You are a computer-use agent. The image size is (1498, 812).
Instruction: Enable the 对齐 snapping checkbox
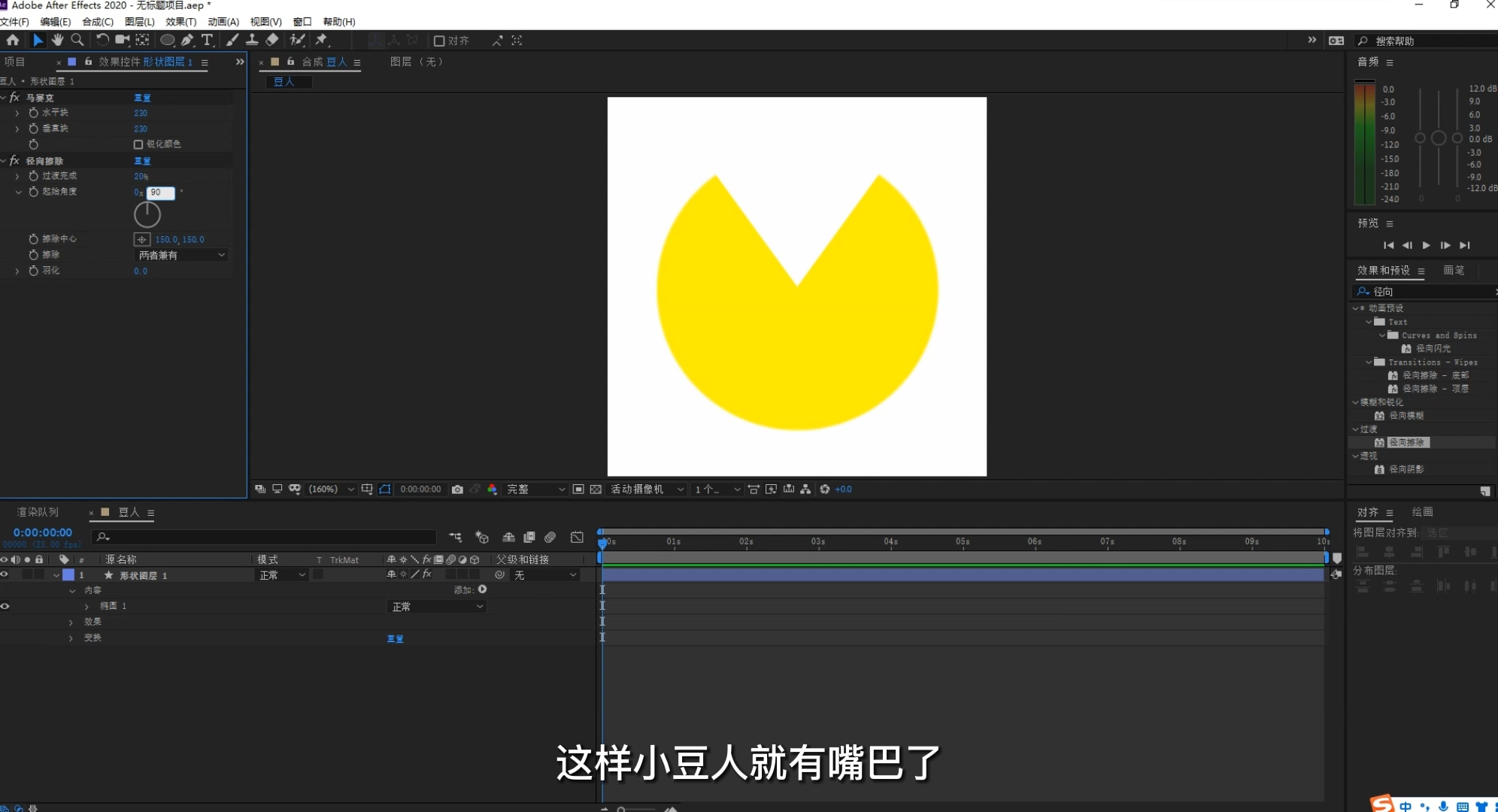(x=439, y=41)
